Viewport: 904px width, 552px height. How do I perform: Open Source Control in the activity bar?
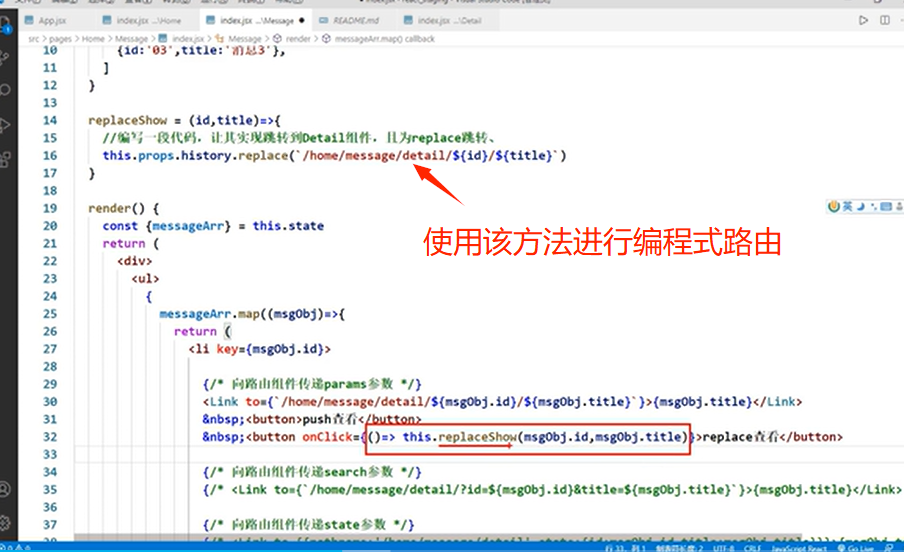5,57
